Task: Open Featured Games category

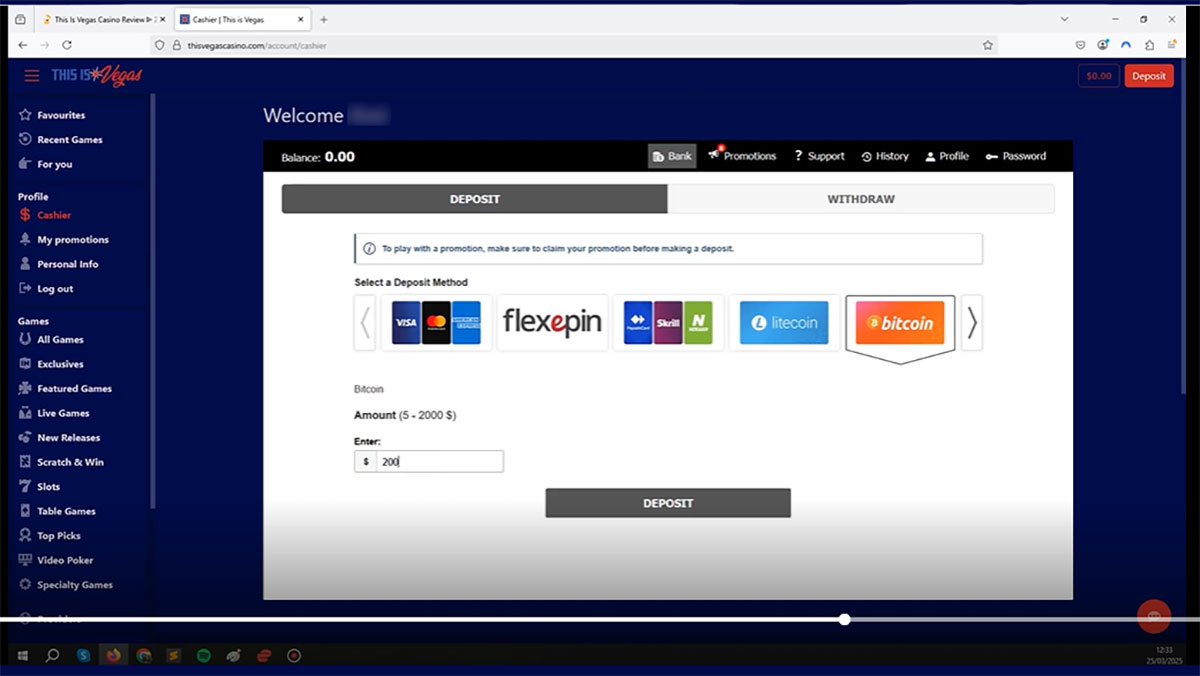Action: 74,389
